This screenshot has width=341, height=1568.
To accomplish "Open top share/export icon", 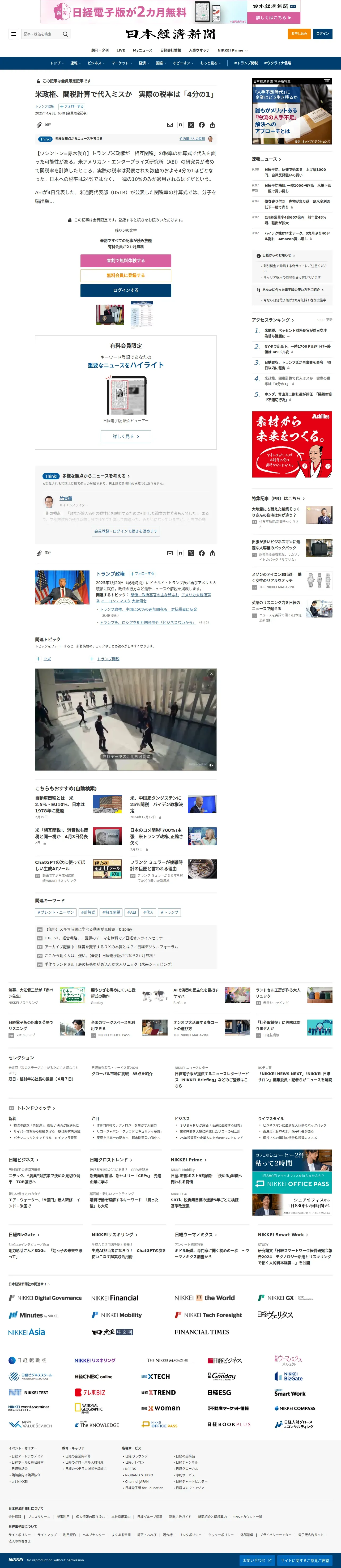I will point(212,125).
